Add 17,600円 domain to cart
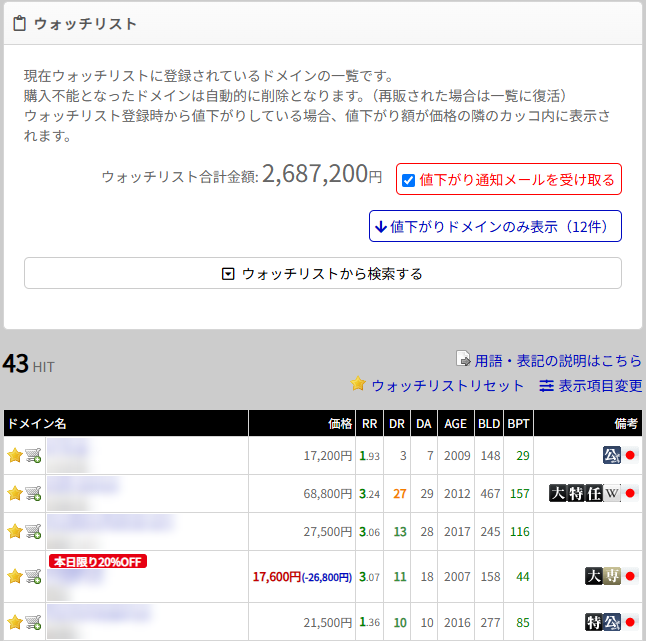The height and width of the screenshot is (641, 646). click(33, 576)
